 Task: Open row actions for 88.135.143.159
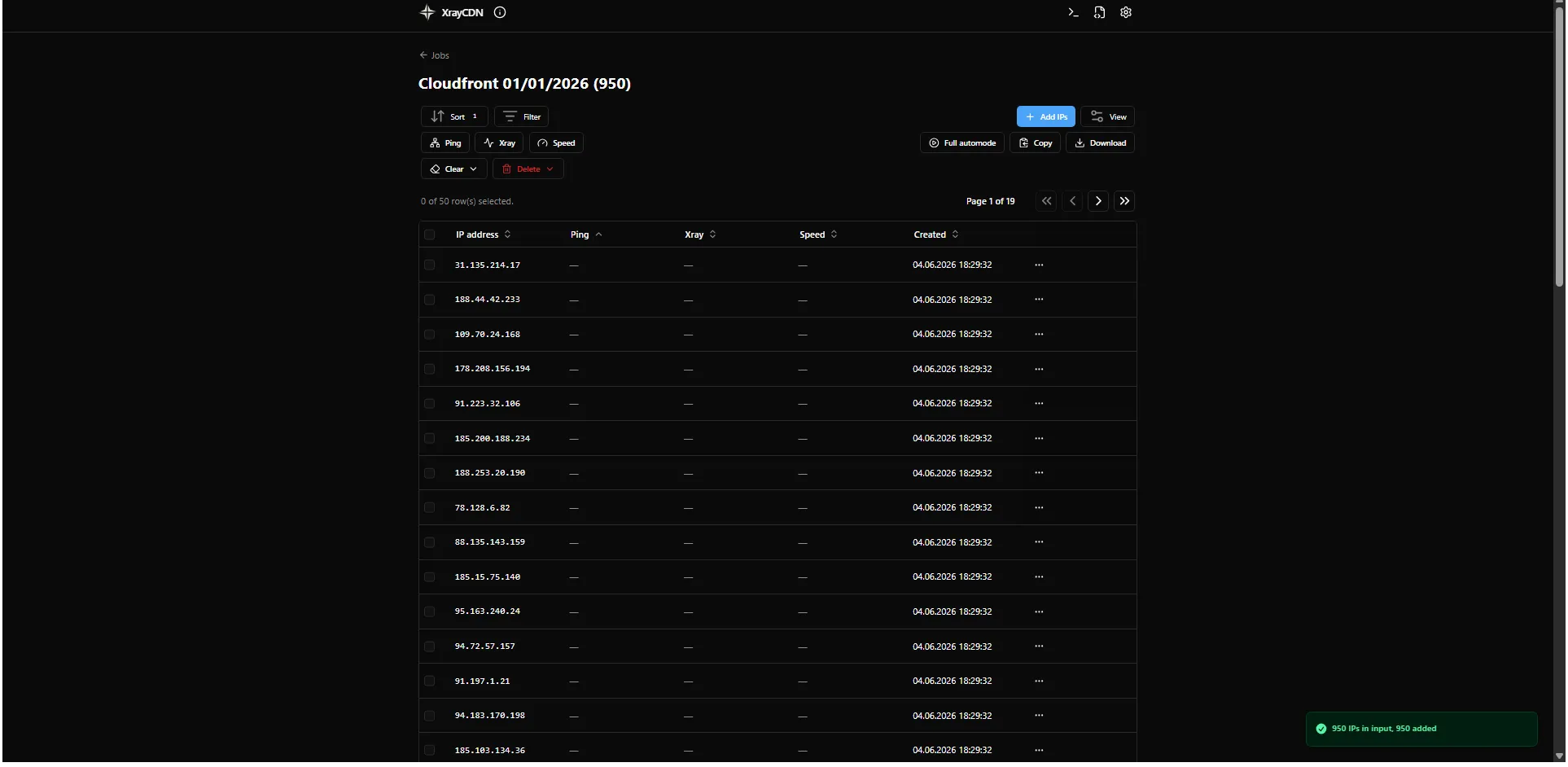click(x=1039, y=542)
